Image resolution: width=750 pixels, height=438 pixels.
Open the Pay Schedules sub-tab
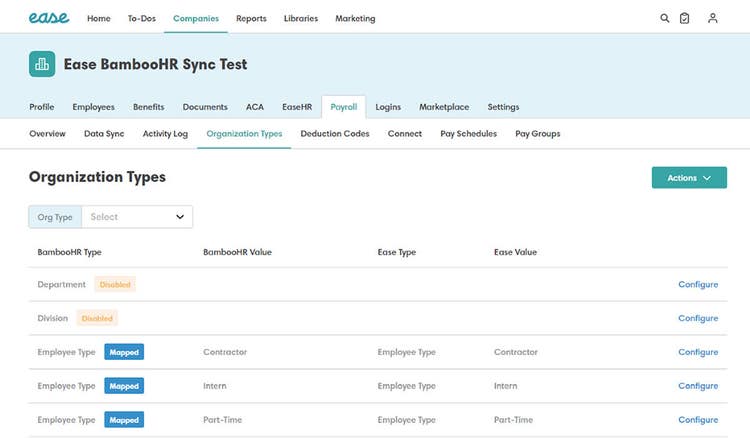pyautogui.click(x=468, y=133)
